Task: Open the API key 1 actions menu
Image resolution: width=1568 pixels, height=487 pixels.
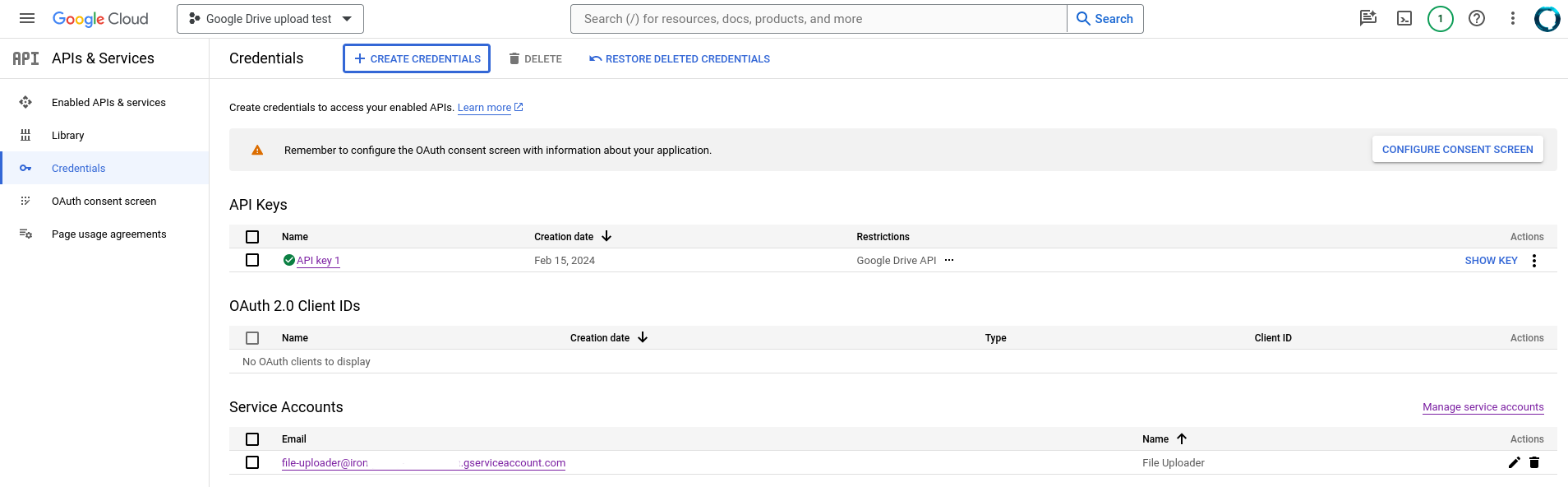Action: (1533, 261)
